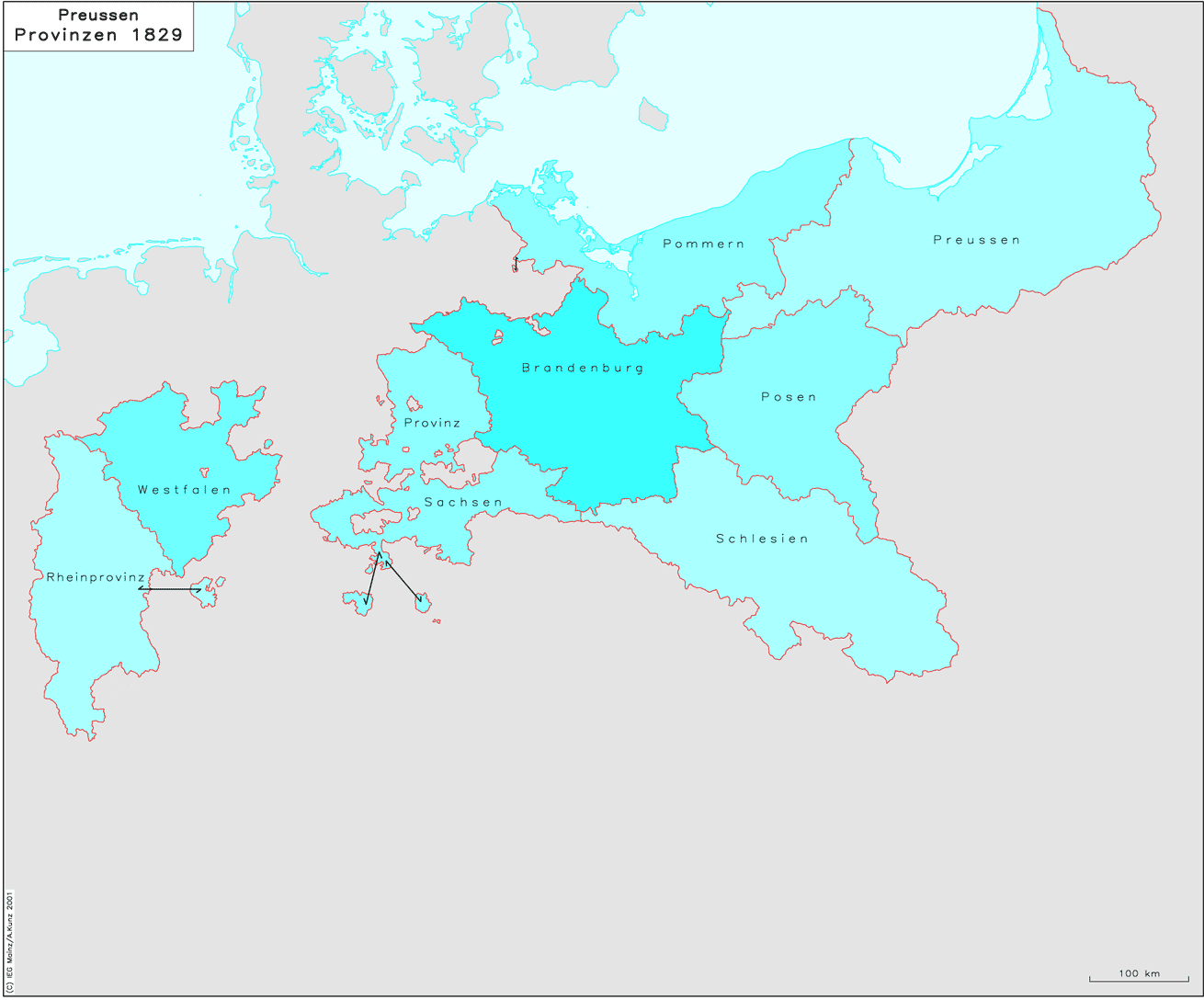Click the Preussen province label in the east
The image size is (1204, 1000).
(977, 240)
